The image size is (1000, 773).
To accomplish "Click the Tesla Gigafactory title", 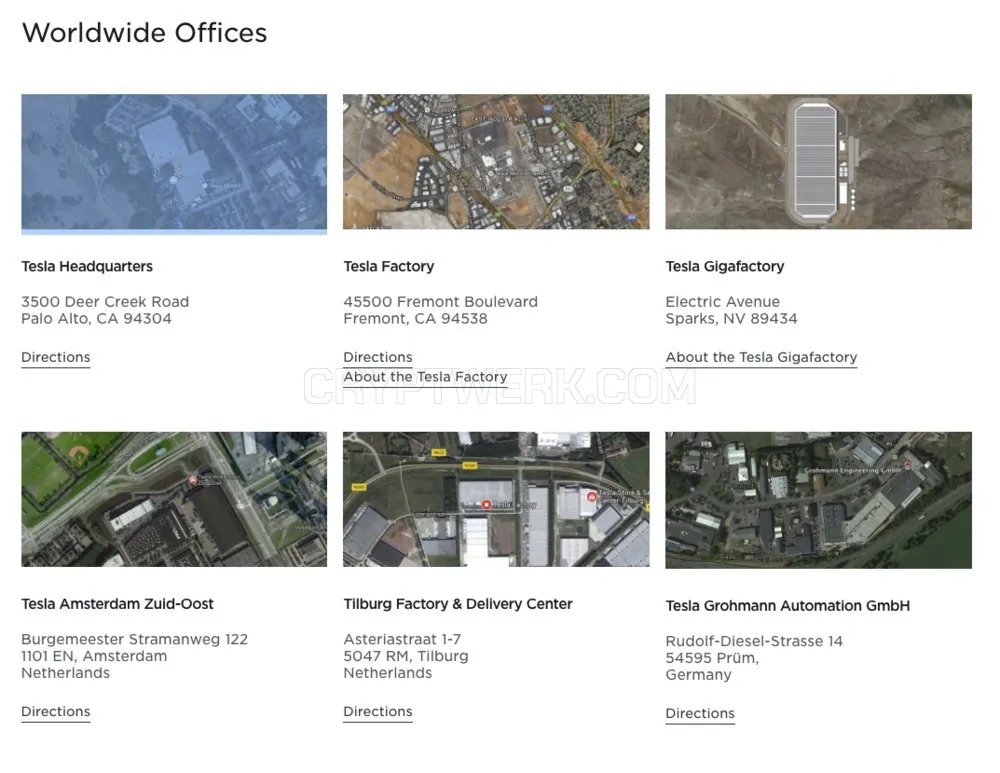I will point(724,266).
